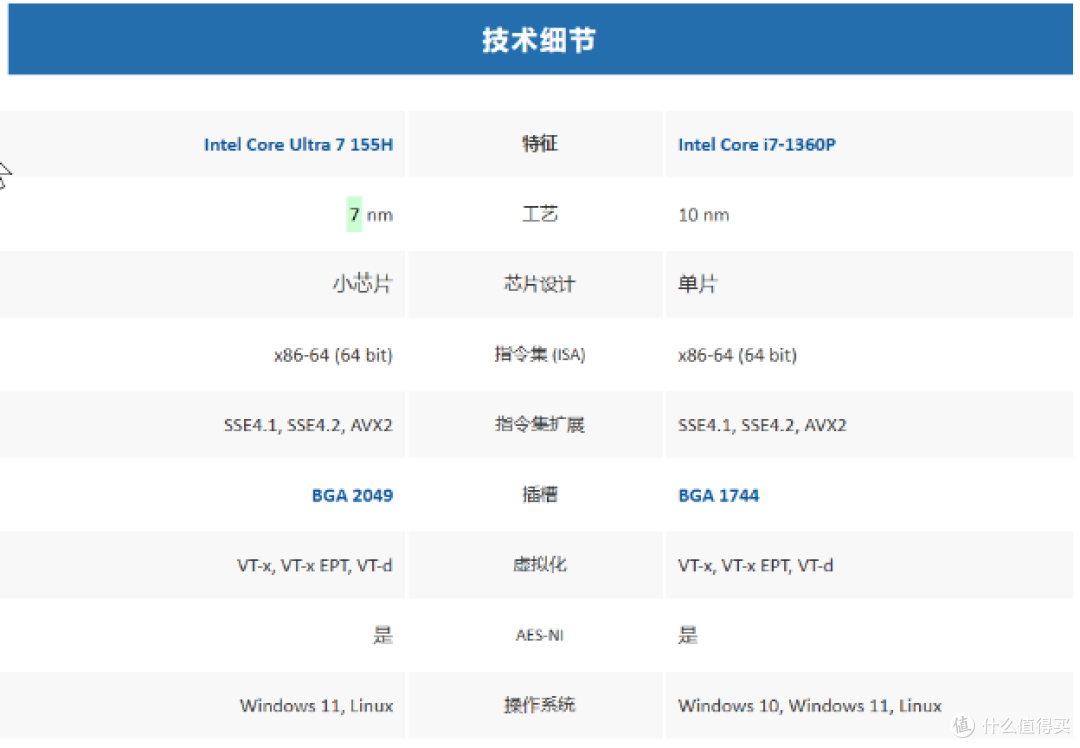Click the 芯片设计 row label
Screen dimensions: 1080x748
pyautogui.click(x=539, y=284)
